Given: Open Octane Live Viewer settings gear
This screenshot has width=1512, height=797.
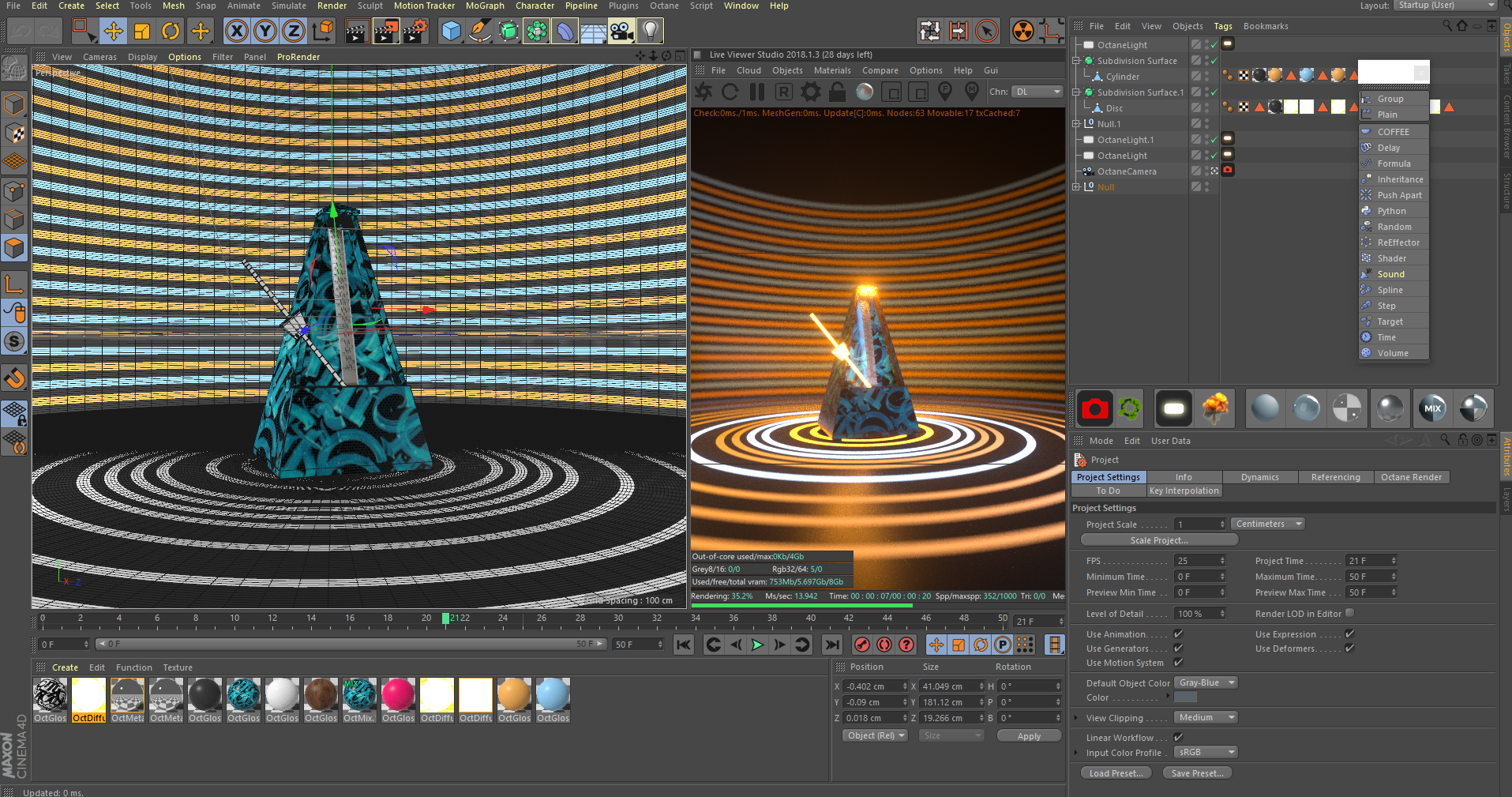Looking at the screenshot, I should pyautogui.click(x=811, y=92).
